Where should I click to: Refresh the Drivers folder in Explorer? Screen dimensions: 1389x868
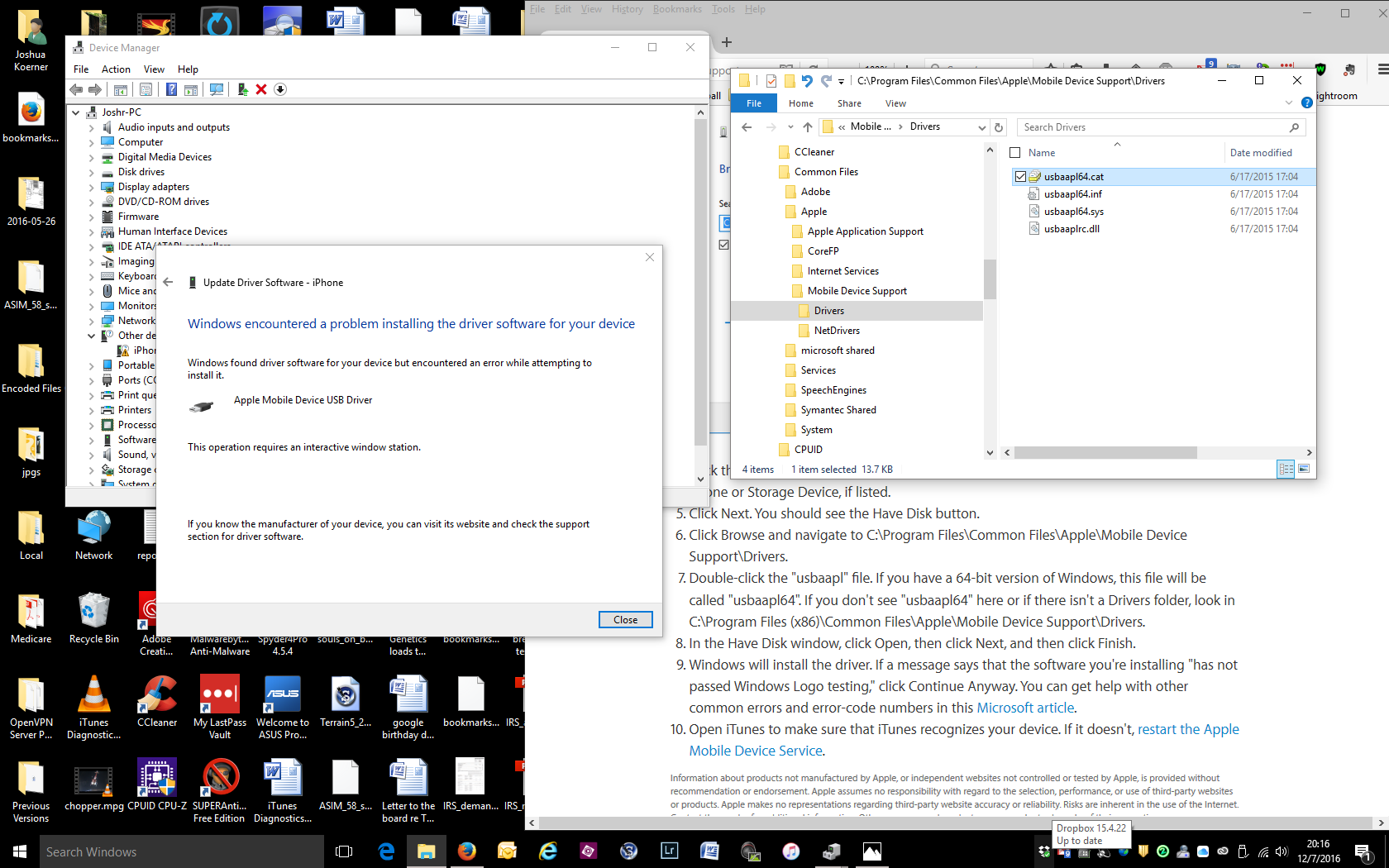tap(999, 127)
